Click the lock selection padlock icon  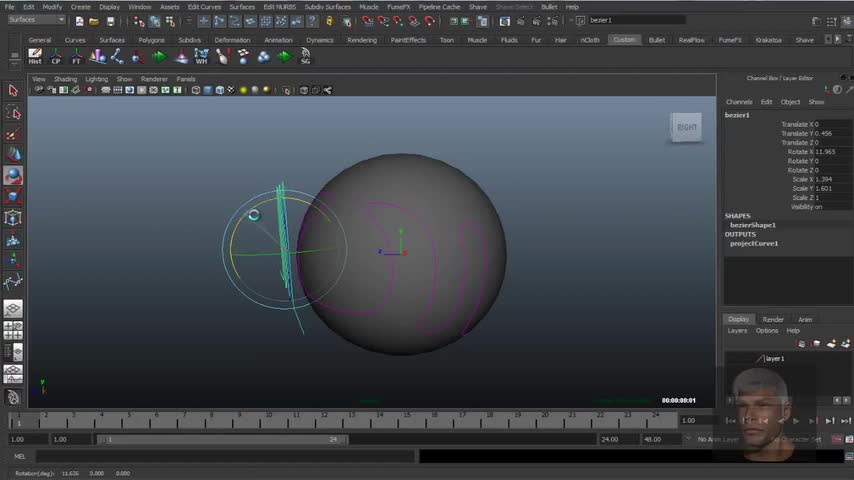pyautogui.click(x=329, y=20)
